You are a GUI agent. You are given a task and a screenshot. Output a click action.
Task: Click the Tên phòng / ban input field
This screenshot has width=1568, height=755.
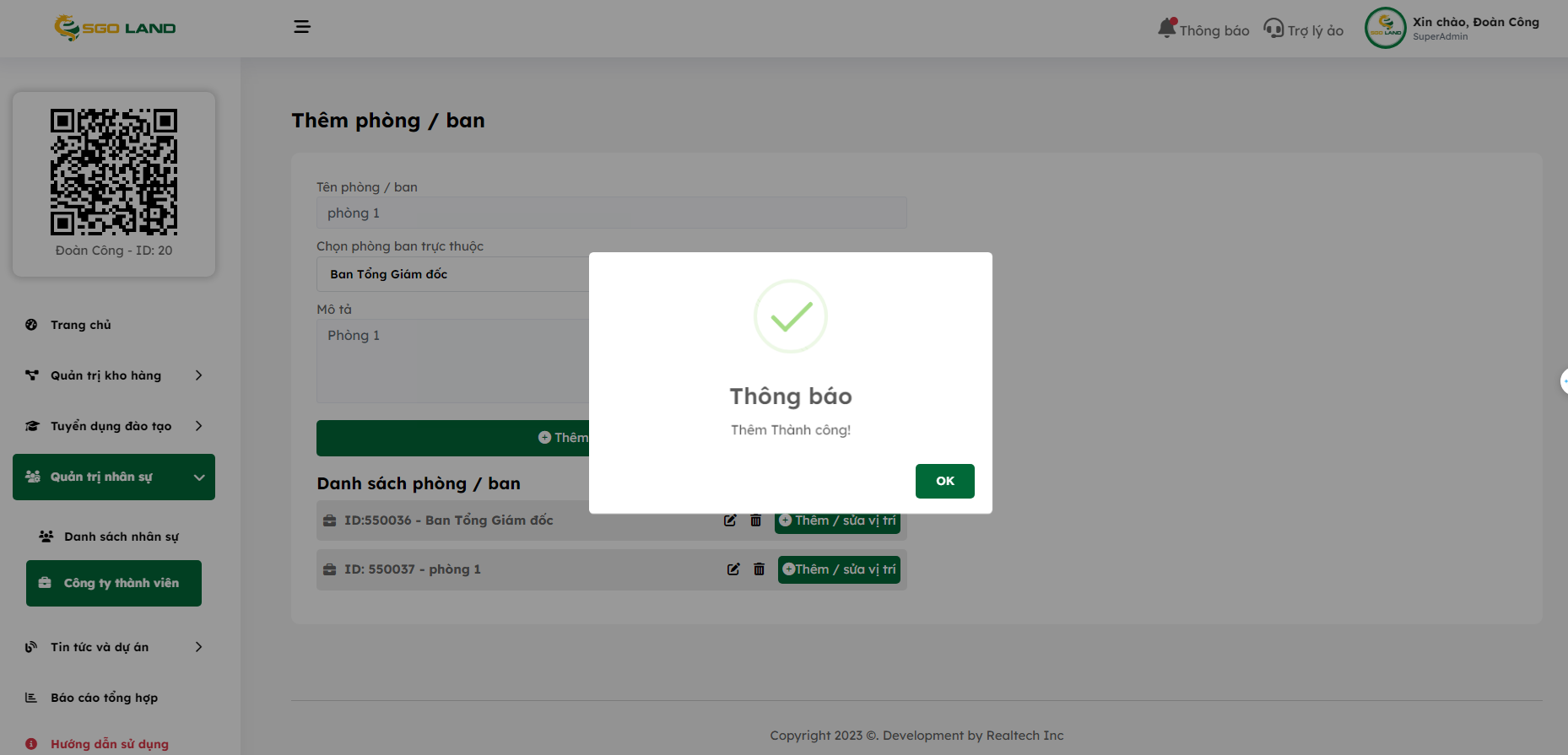pos(611,213)
